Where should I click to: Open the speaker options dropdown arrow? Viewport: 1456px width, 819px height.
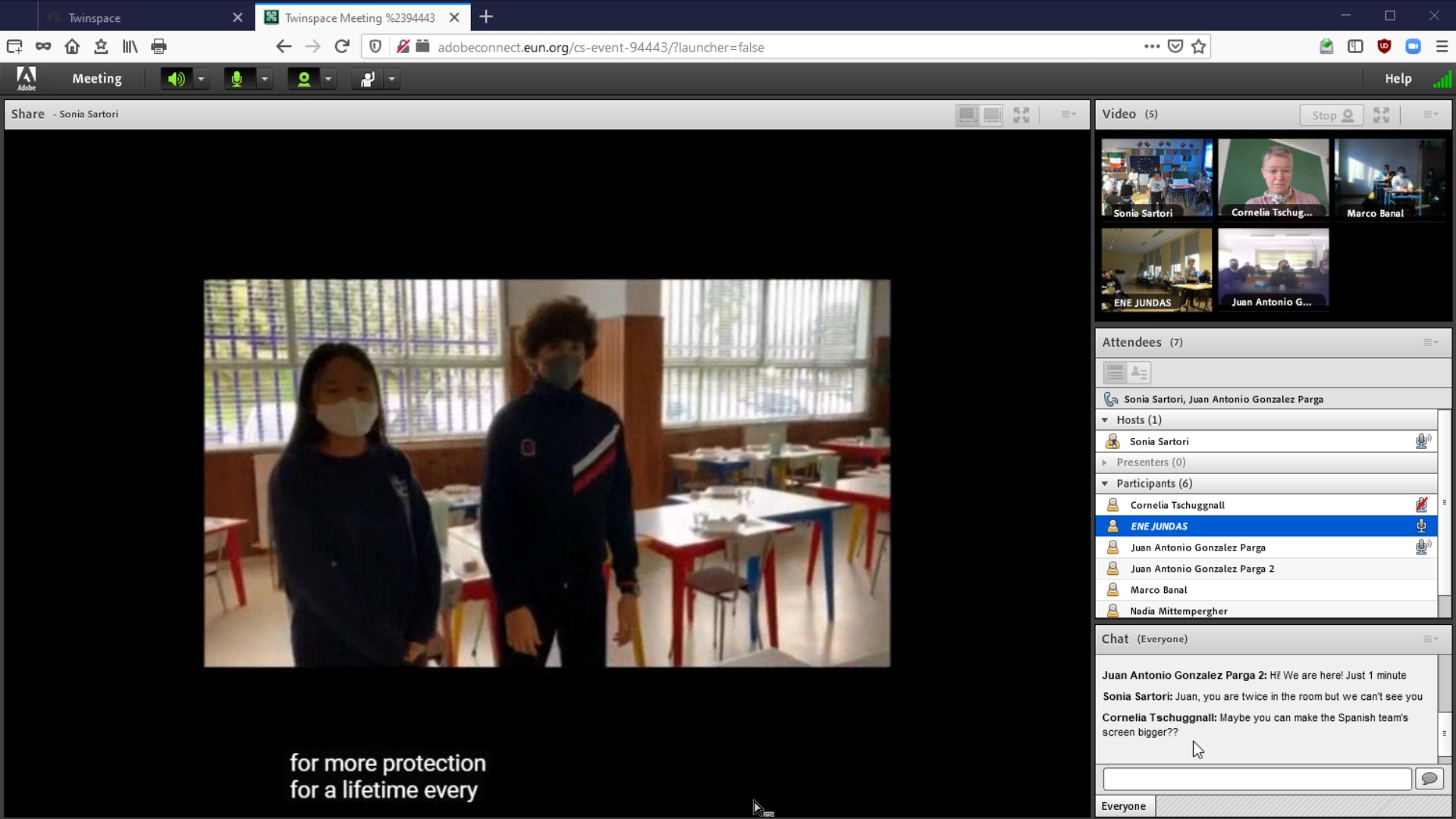[x=201, y=79]
